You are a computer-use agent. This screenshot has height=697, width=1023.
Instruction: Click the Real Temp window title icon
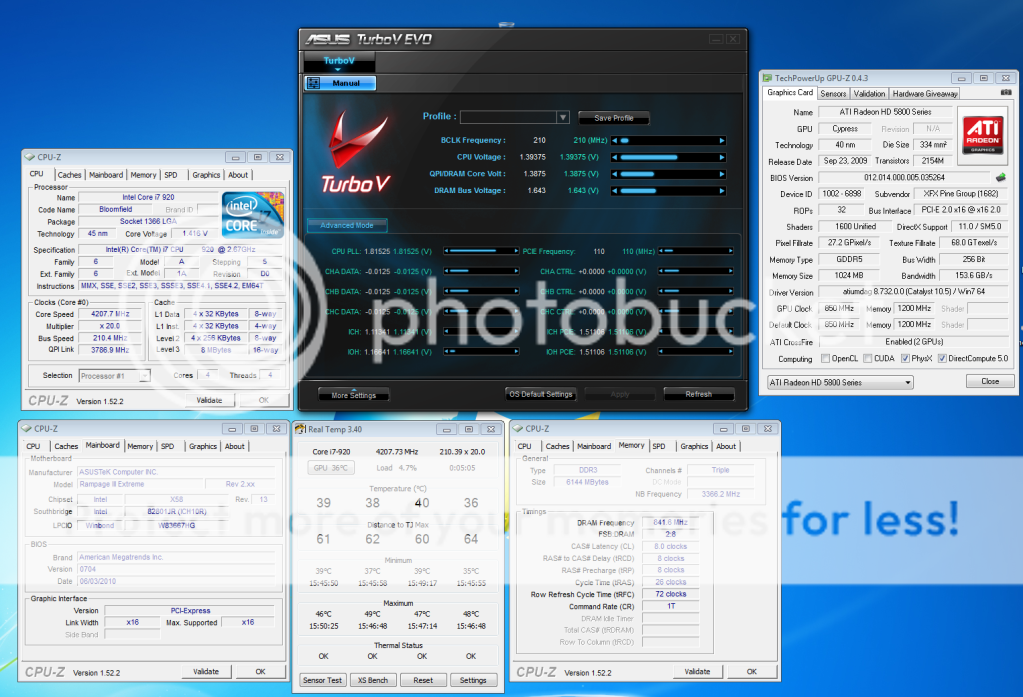click(301, 429)
